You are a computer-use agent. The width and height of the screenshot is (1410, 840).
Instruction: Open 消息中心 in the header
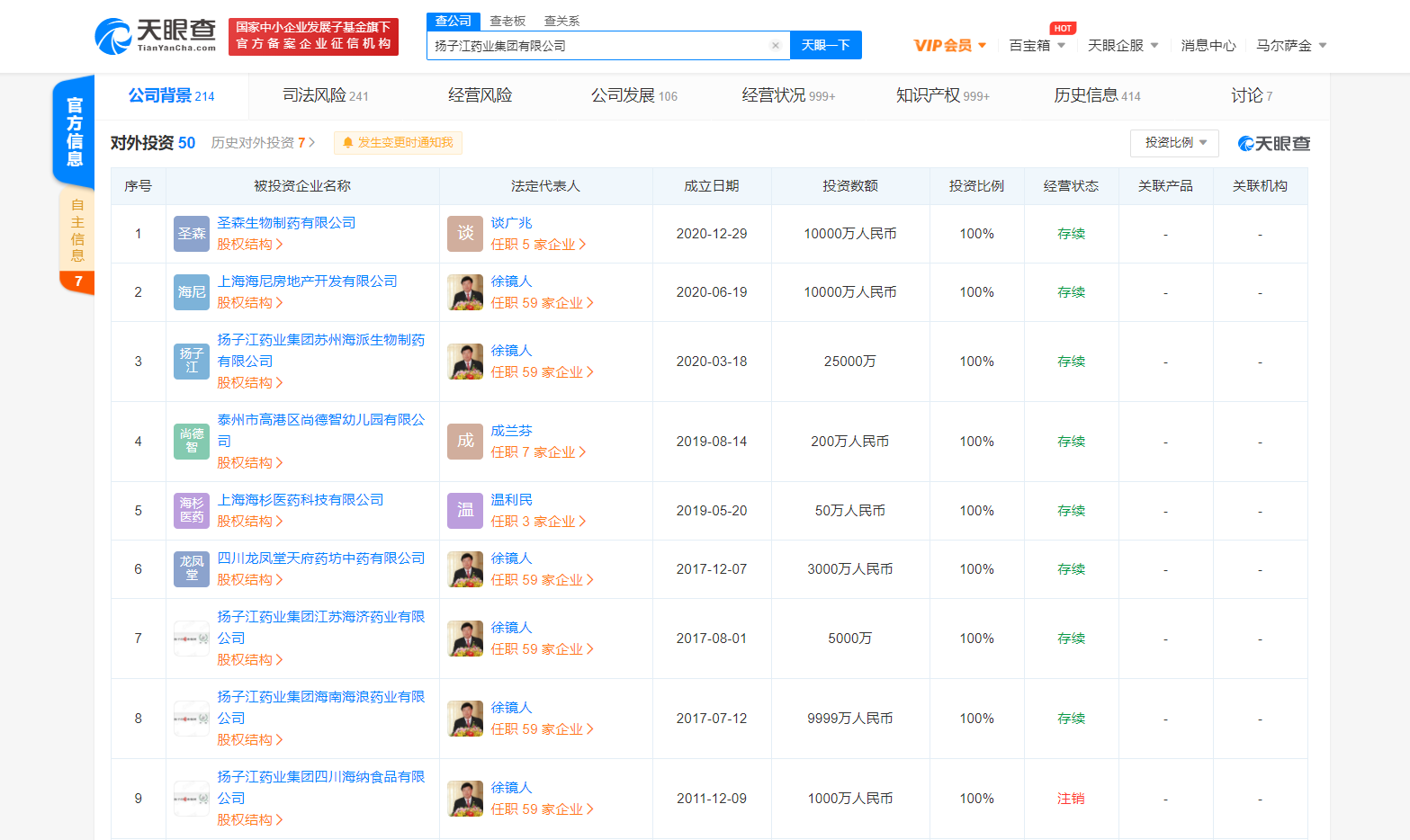click(1208, 45)
